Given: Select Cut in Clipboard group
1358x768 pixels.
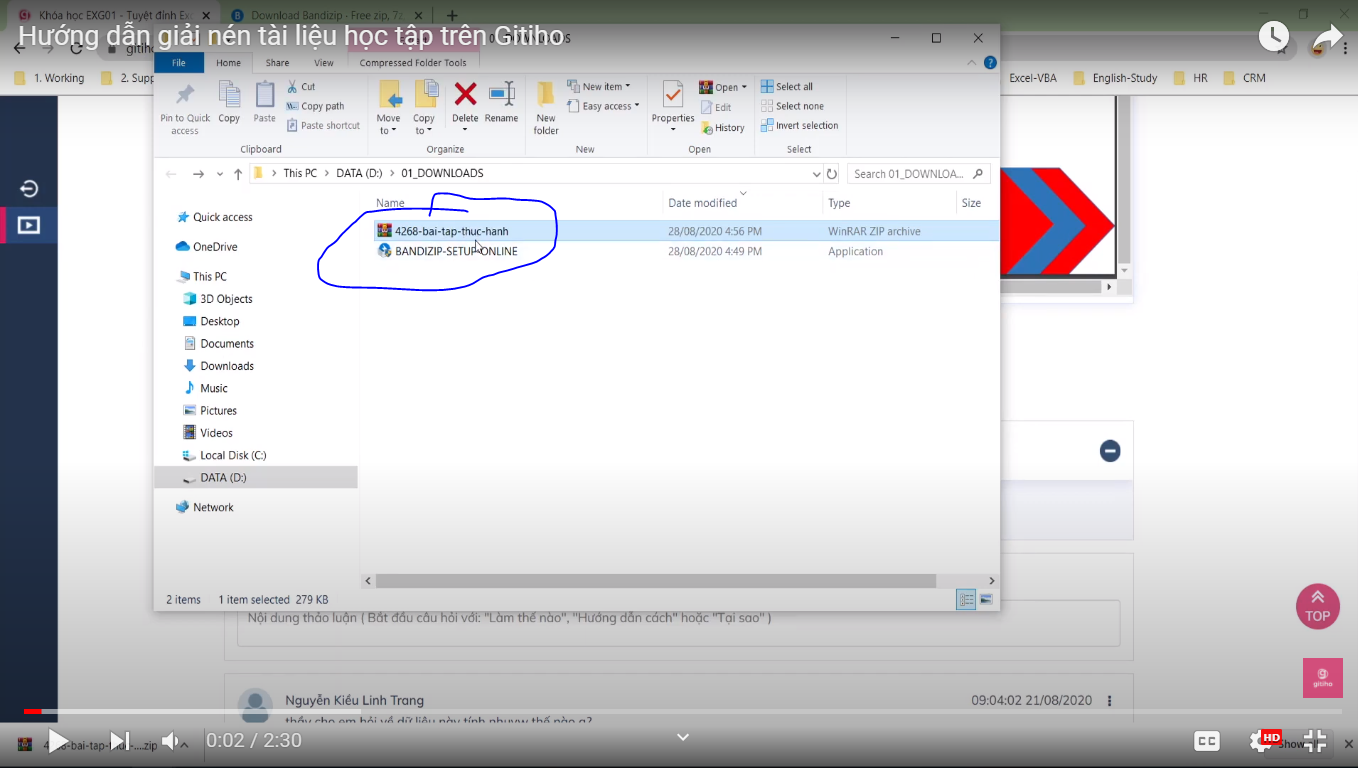Looking at the screenshot, I should tap(301, 87).
